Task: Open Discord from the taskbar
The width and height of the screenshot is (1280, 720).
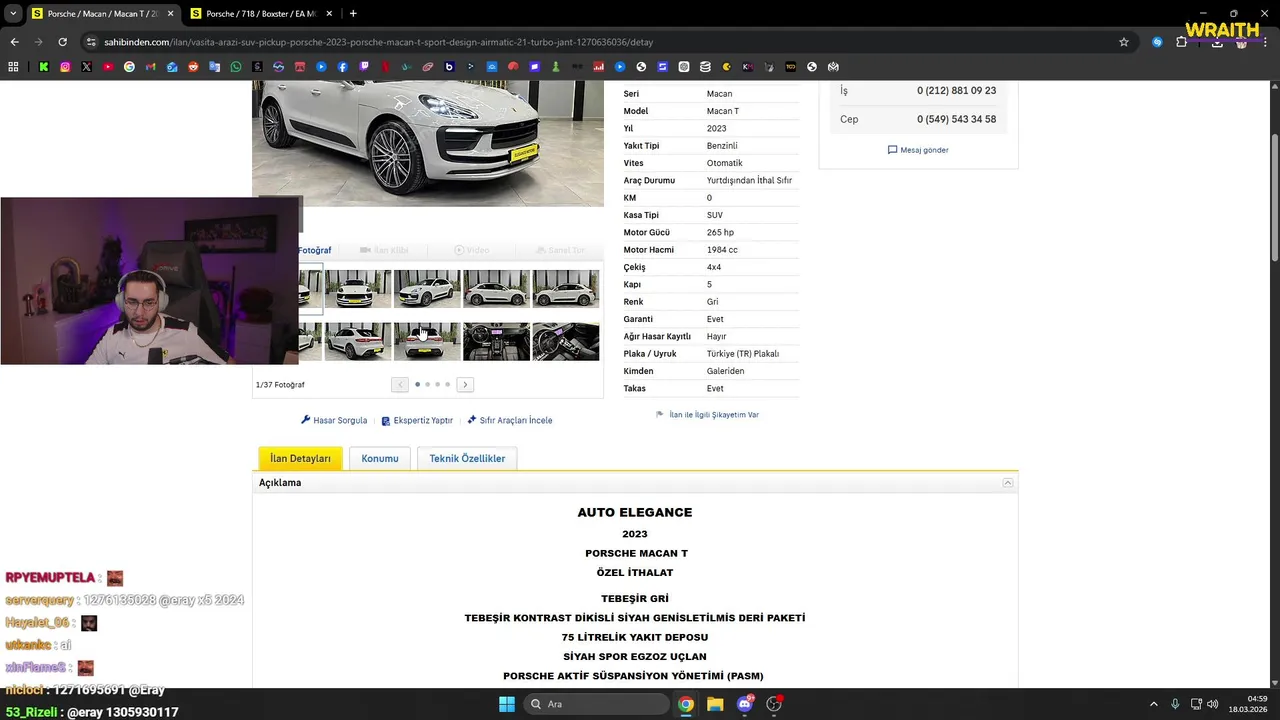Action: tap(744, 704)
